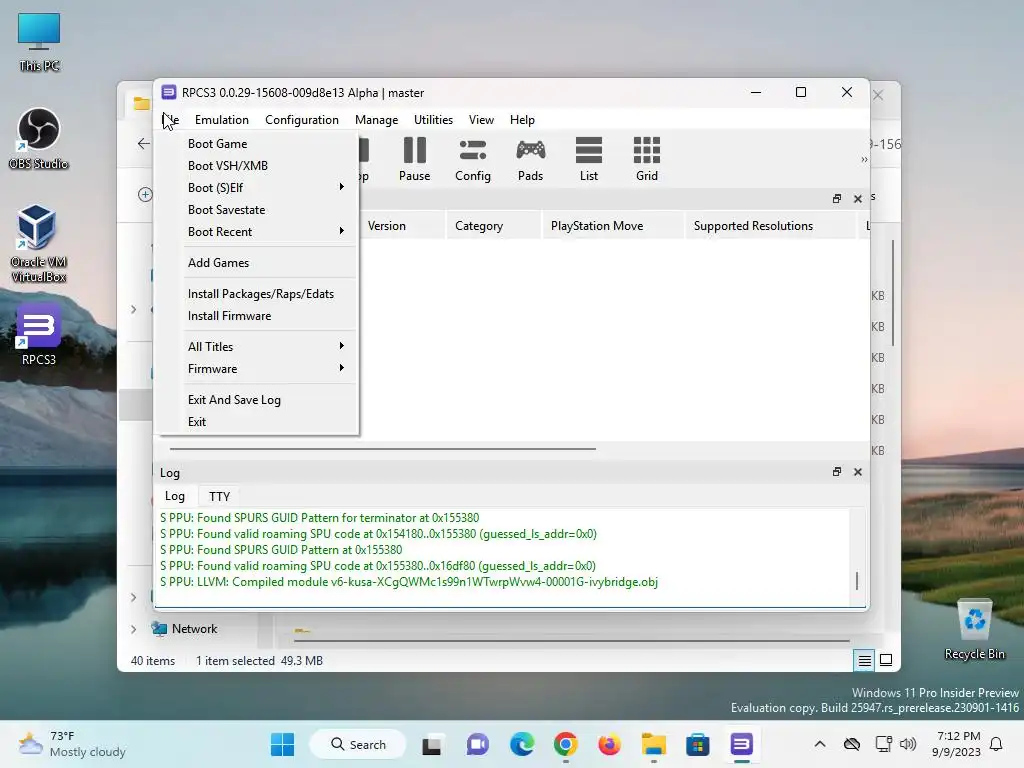The height and width of the screenshot is (768, 1024).
Task: Open the Windows Start button
Action: point(282,744)
